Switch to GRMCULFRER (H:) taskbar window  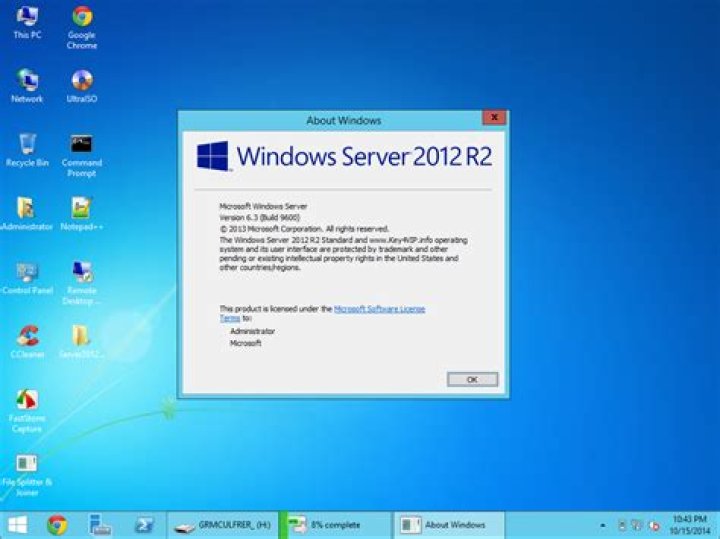pos(222,525)
